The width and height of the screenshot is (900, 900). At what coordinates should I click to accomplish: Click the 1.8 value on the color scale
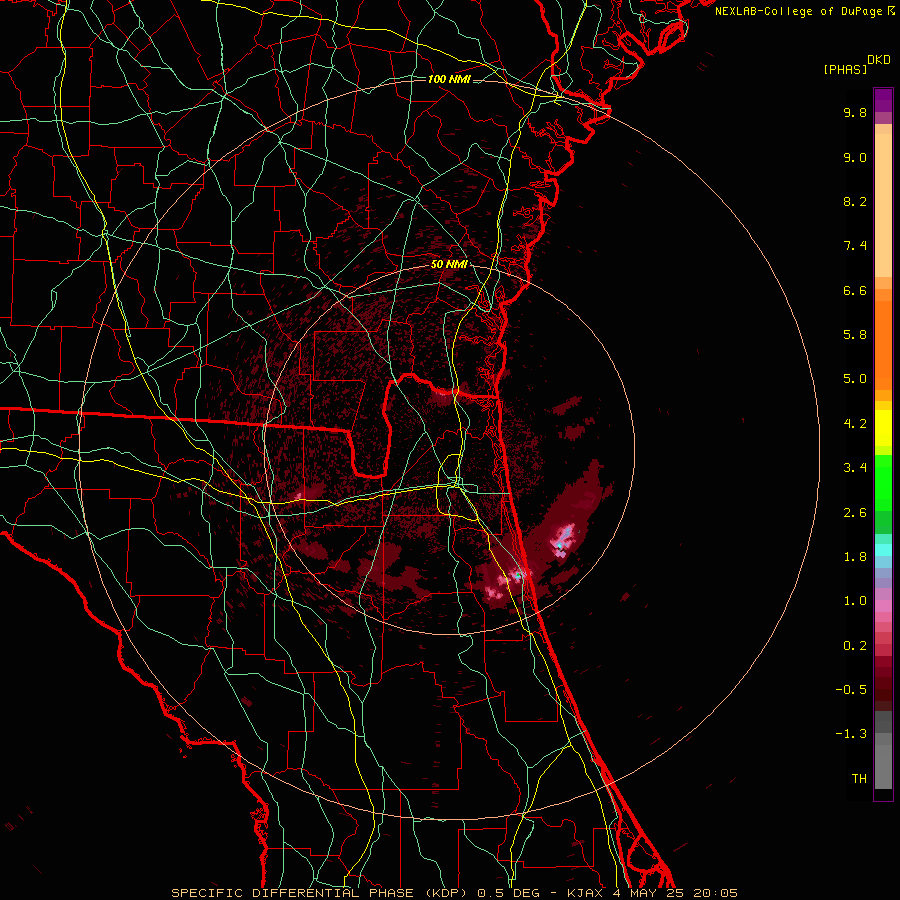pos(855,557)
